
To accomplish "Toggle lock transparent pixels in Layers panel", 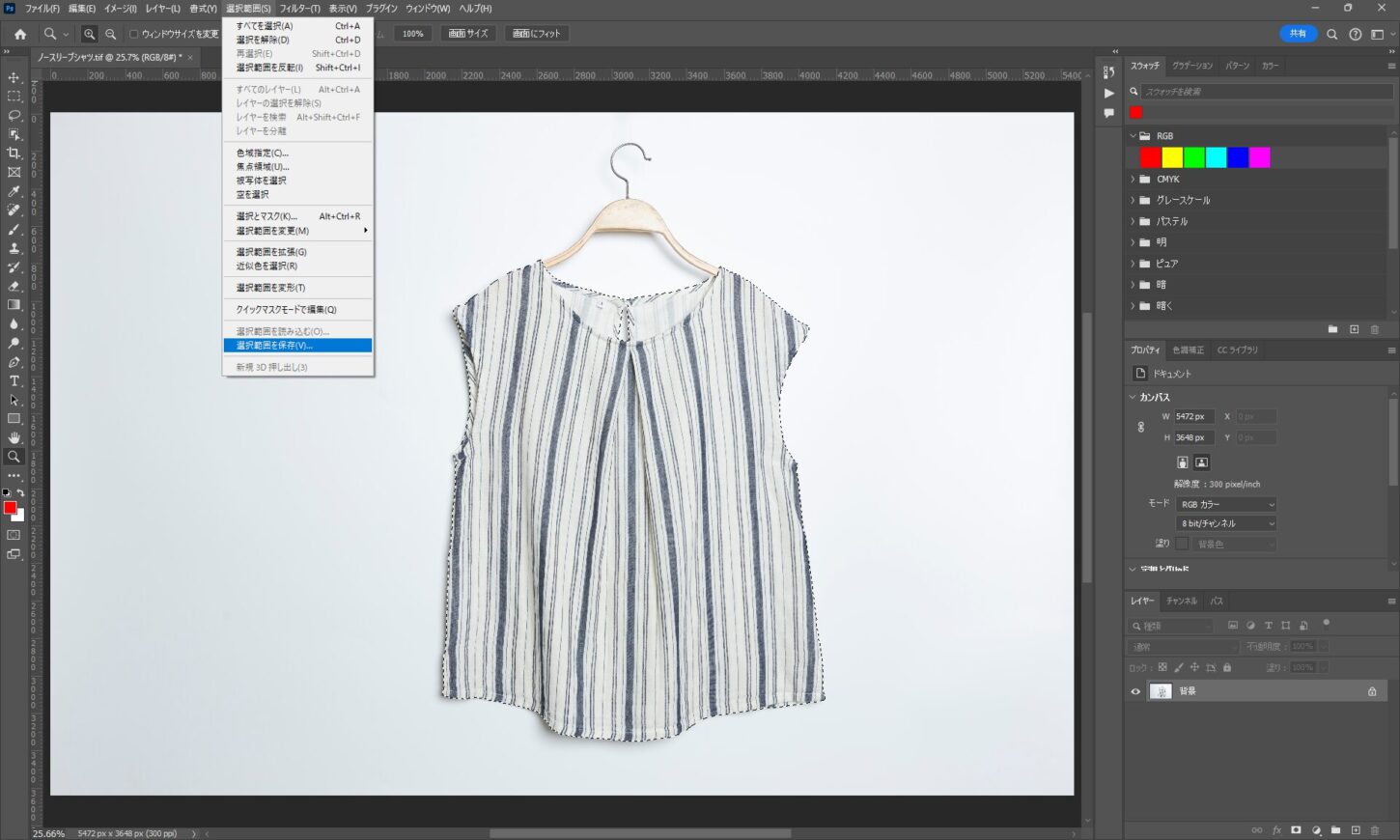I will [x=1162, y=667].
